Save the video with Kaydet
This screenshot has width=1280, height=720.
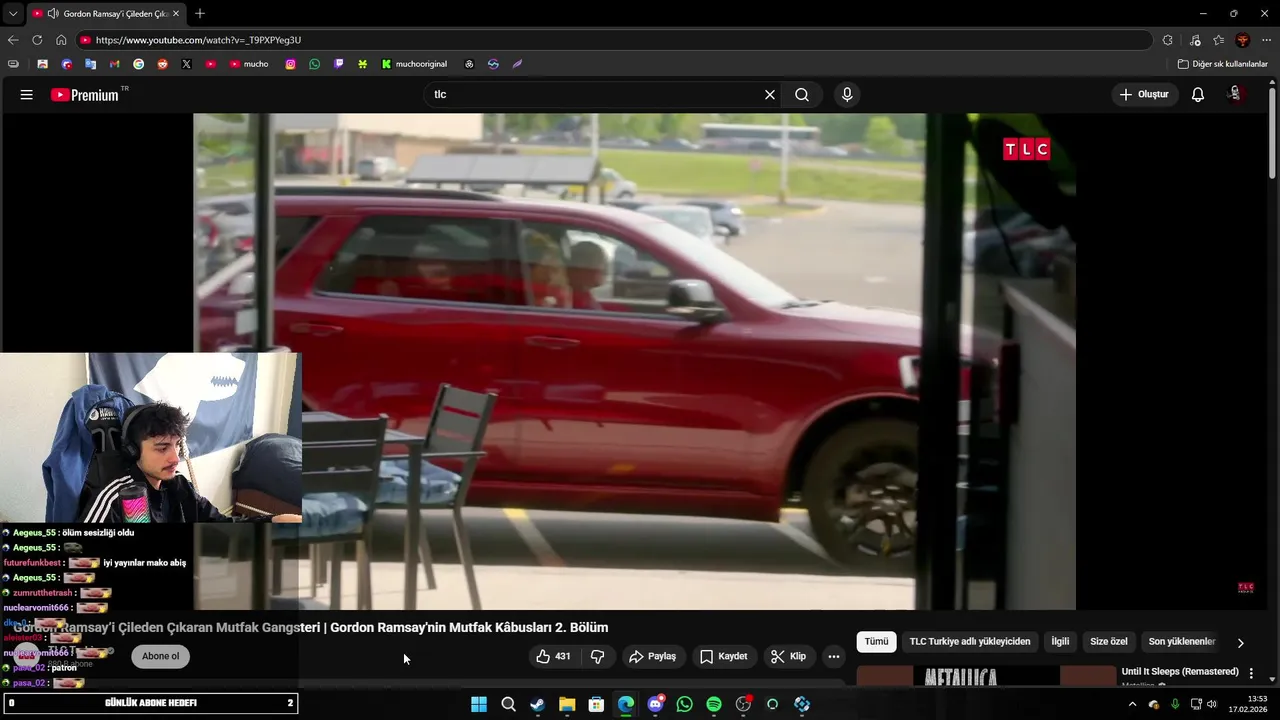(x=723, y=657)
